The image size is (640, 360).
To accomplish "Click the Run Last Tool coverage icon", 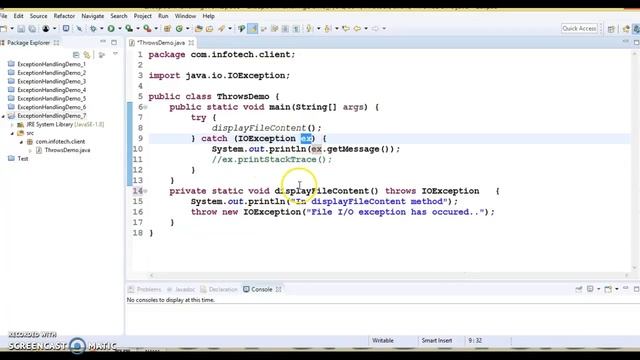I will coord(129,29).
